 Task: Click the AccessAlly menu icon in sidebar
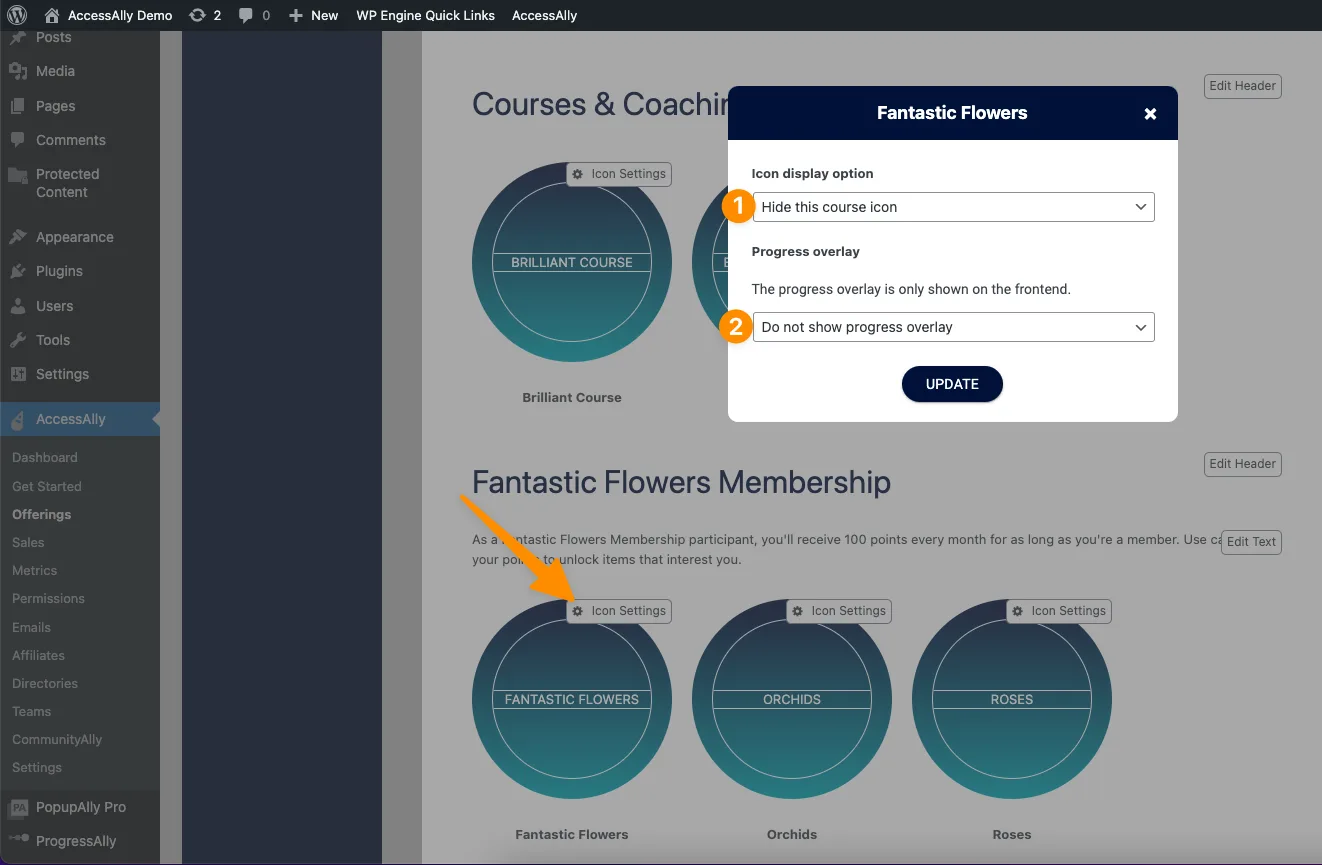18,420
